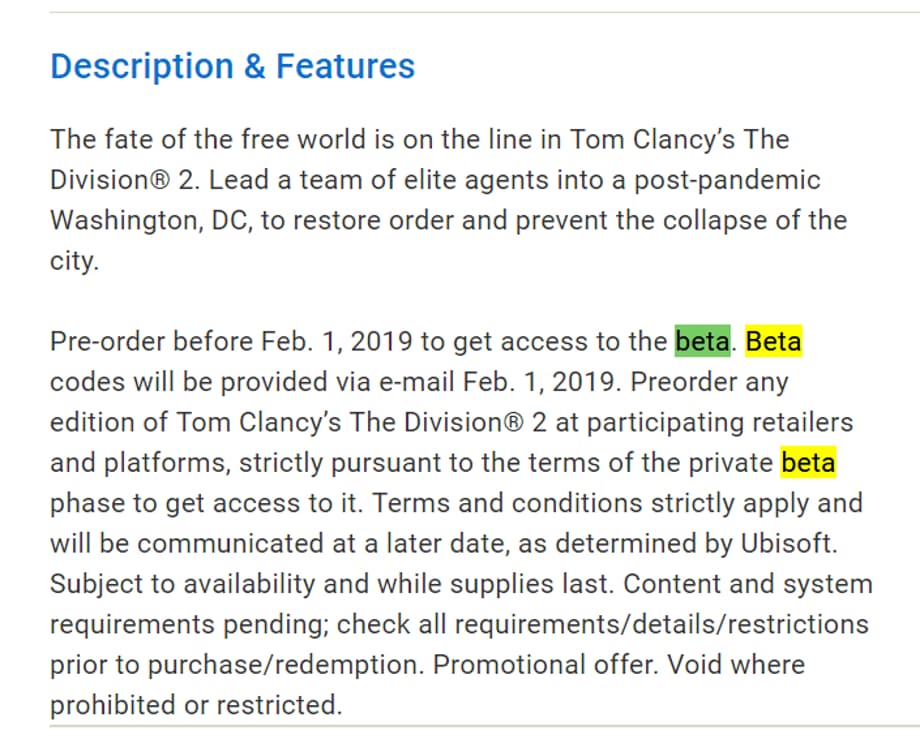The height and width of the screenshot is (739, 920).
Task: Click the yellow-highlighted capitalized "Beta"
Action: (773, 342)
